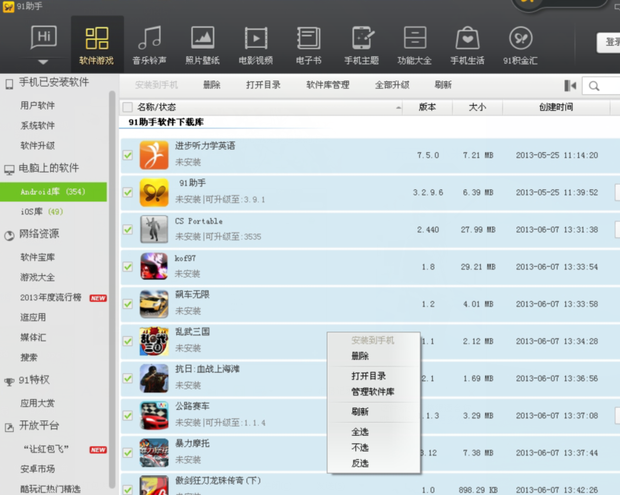Viewport: 620px width, 495px height.
Task: Open 用户软件 in the sidebar
Action: coord(38,106)
